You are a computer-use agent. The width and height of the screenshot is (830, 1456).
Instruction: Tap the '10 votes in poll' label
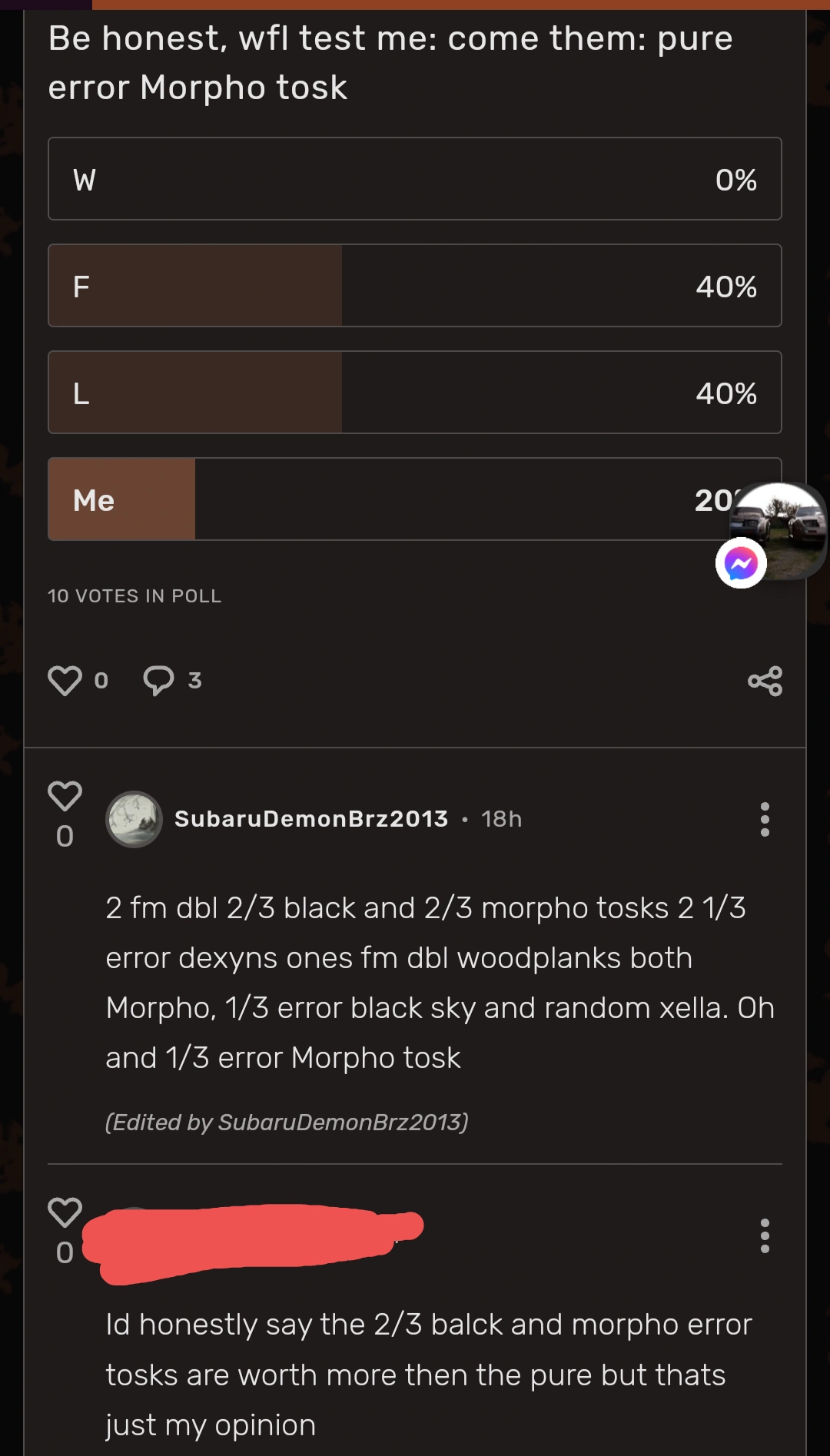(134, 596)
